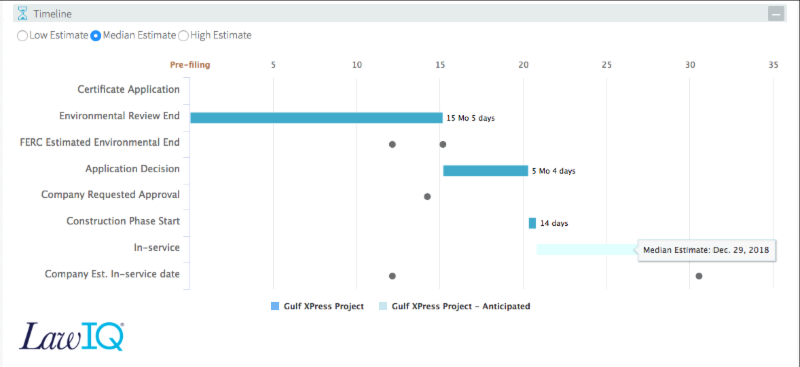Click Company Requested Approval dot marker

click(428, 197)
